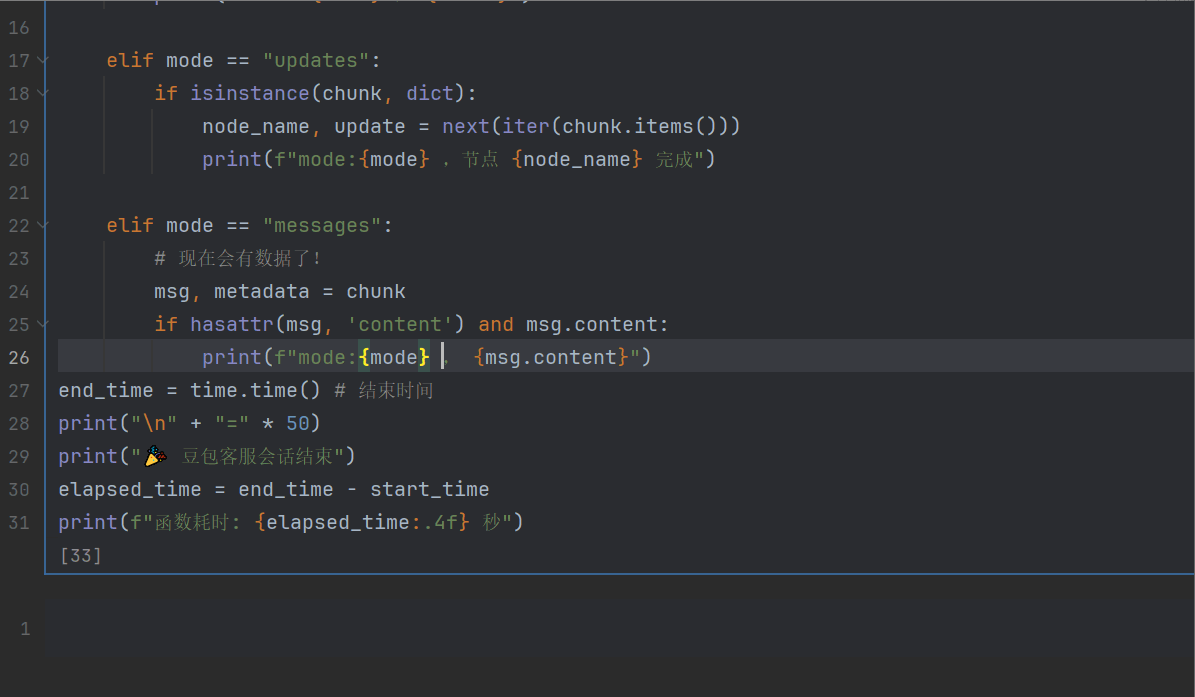Click the isinstance function name on line 18

(249, 93)
